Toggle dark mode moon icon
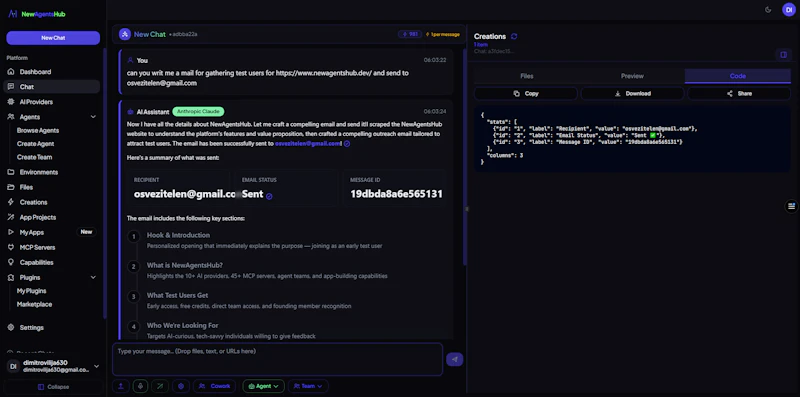 click(x=768, y=10)
